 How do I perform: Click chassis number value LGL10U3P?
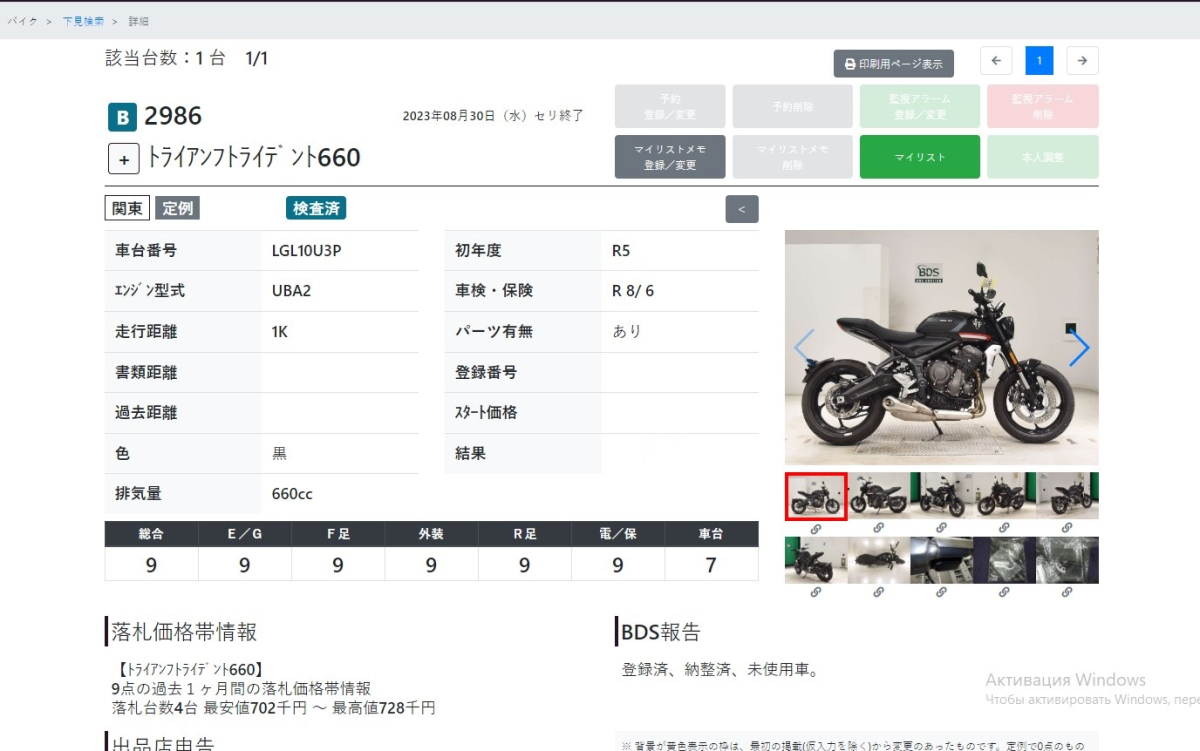pos(306,250)
